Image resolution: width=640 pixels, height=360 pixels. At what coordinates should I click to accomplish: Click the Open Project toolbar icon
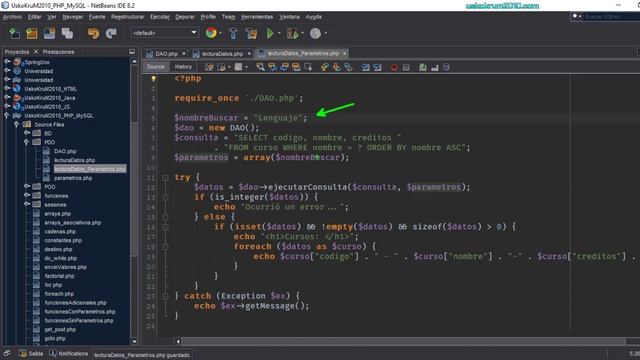click(49, 33)
